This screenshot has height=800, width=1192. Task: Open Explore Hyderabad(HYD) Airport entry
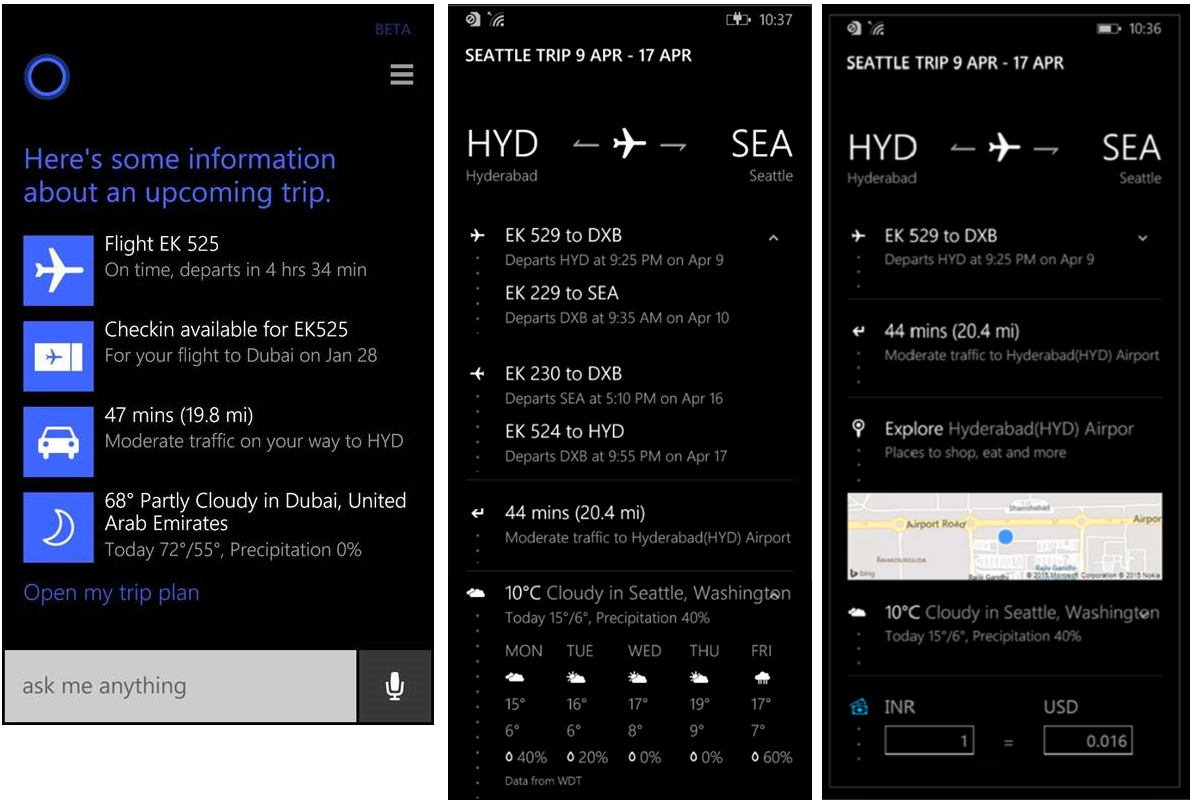point(1009,440)
